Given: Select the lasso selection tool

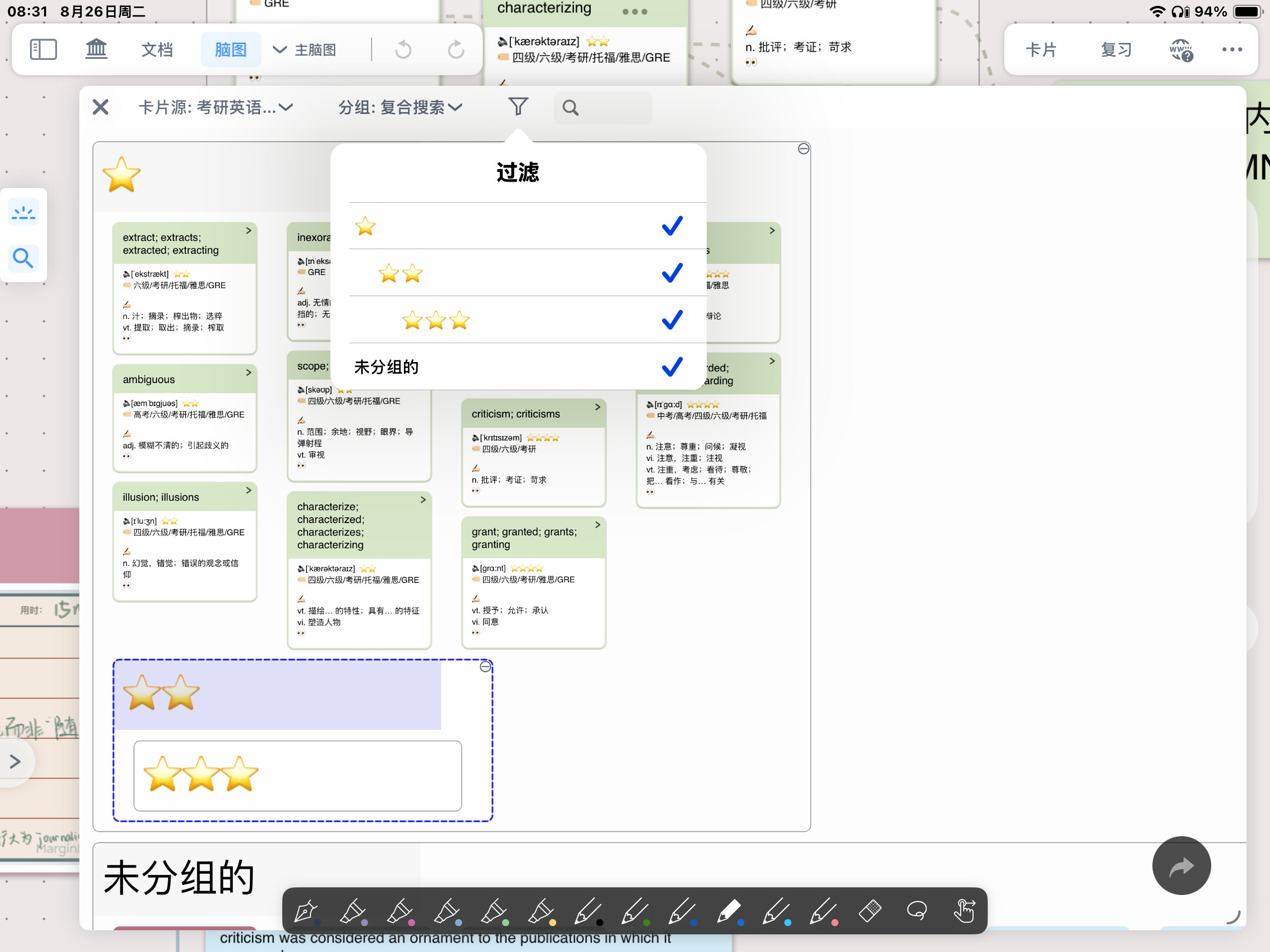Looking at the screenshot, I should [917, 911].
